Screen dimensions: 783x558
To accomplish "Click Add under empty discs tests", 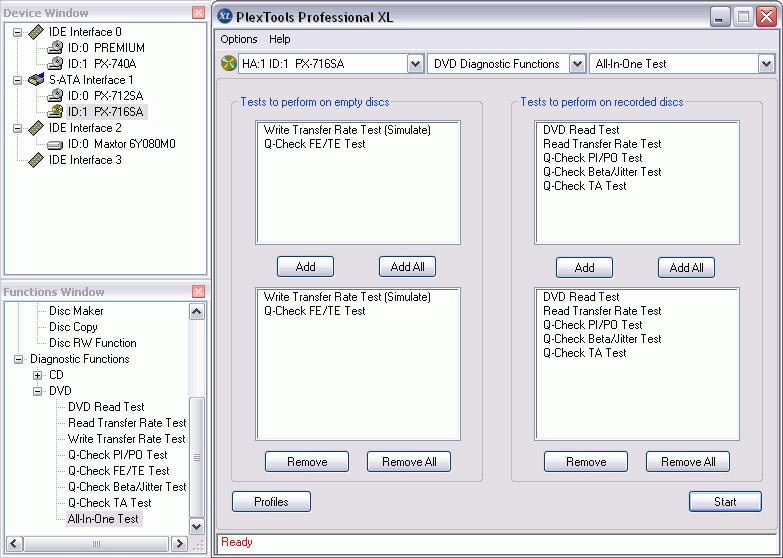I will pyautogui.click(x=305, y=267).
